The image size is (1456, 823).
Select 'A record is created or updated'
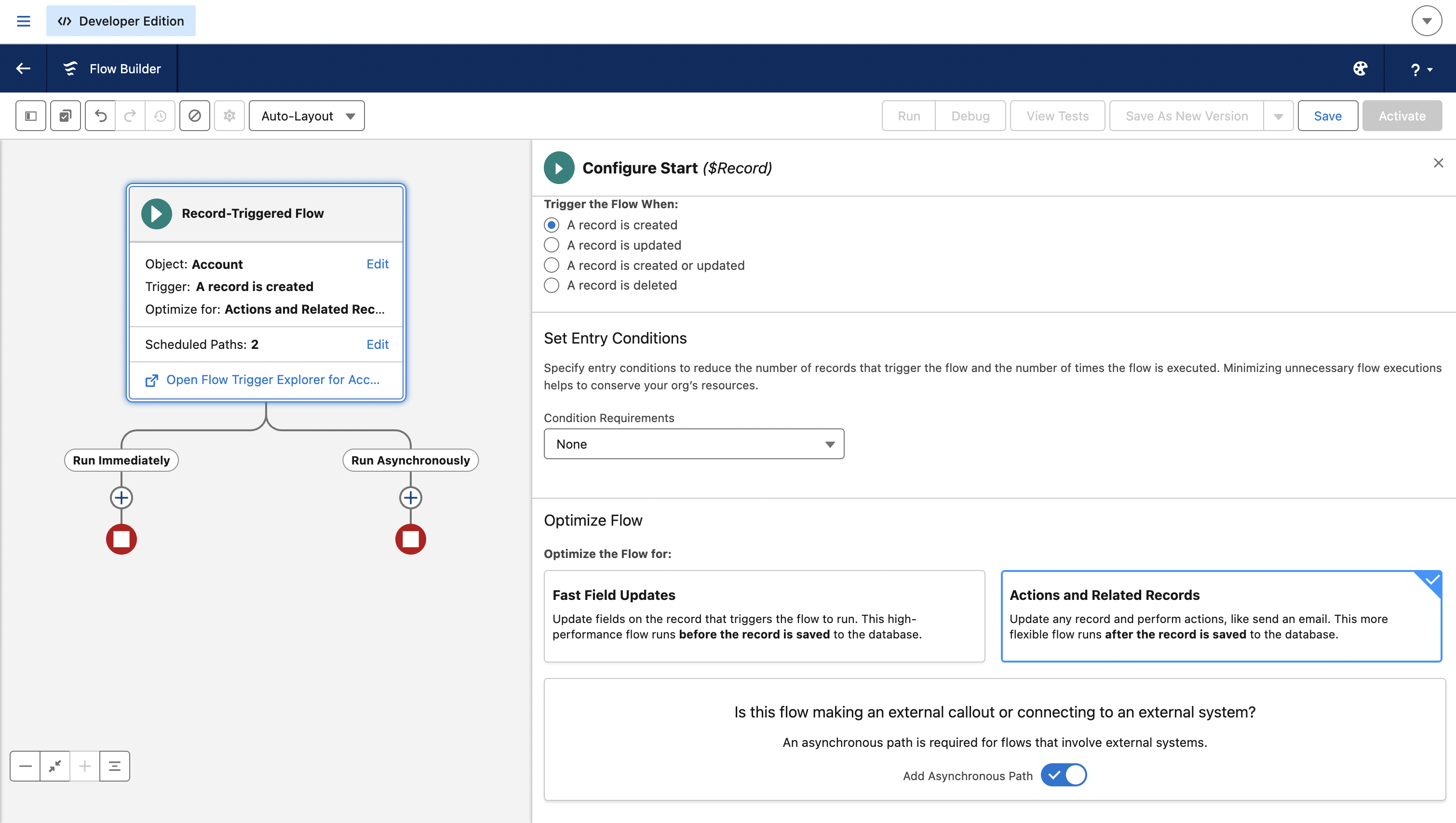point(551,265)
